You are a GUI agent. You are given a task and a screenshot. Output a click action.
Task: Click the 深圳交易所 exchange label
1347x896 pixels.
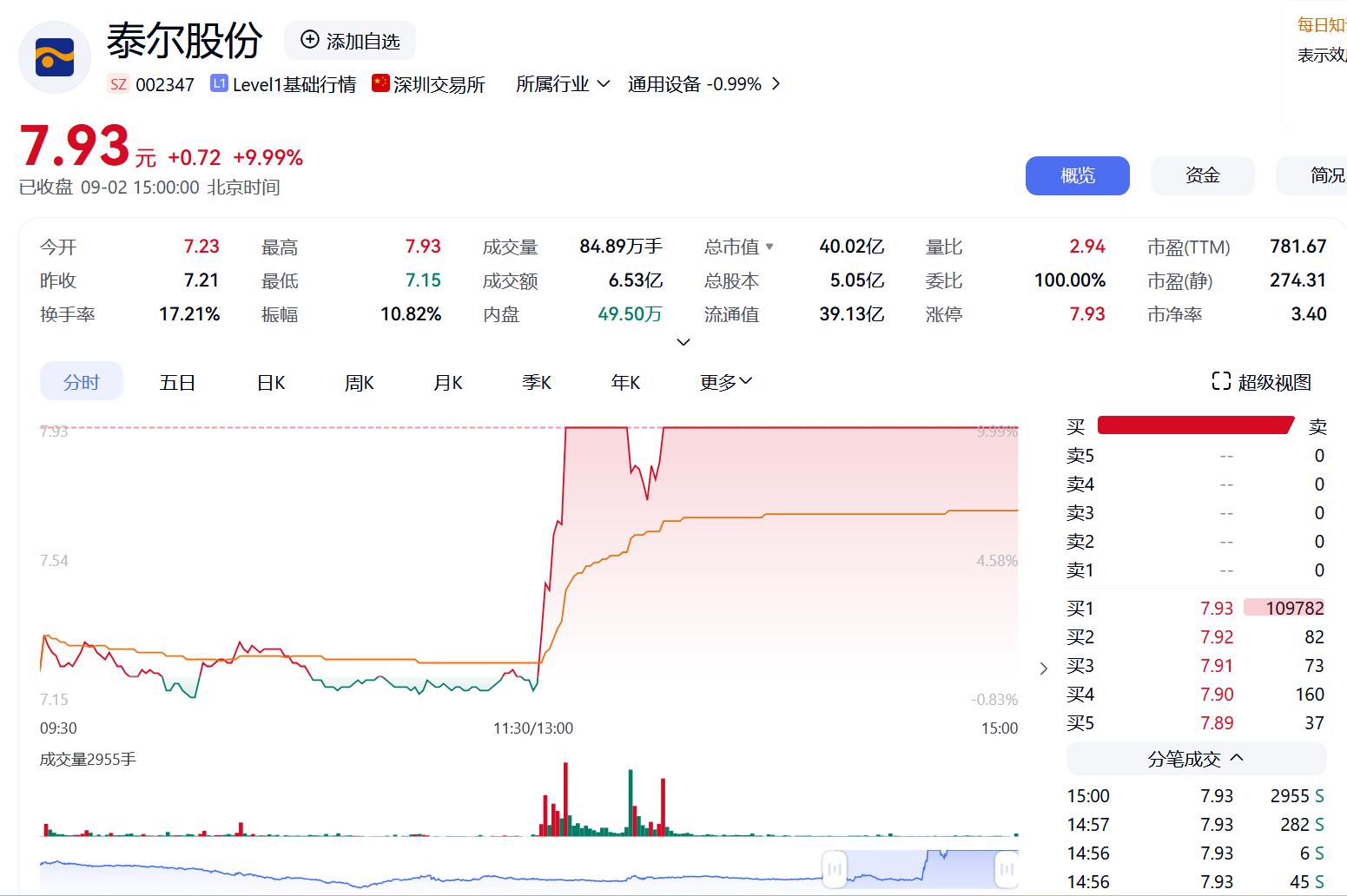pos(439,84)
